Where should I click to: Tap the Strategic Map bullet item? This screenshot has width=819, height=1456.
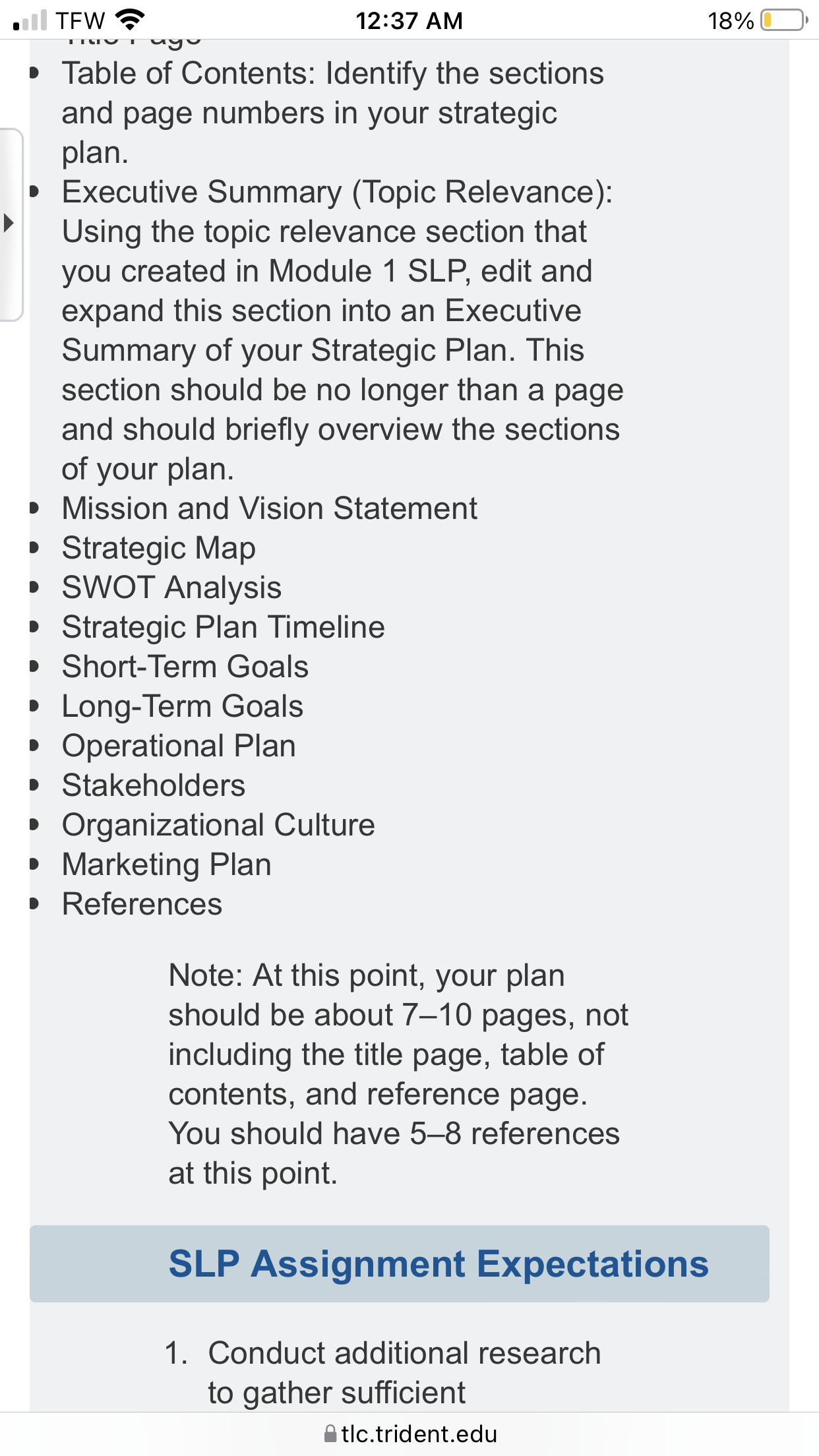[159, 548]
